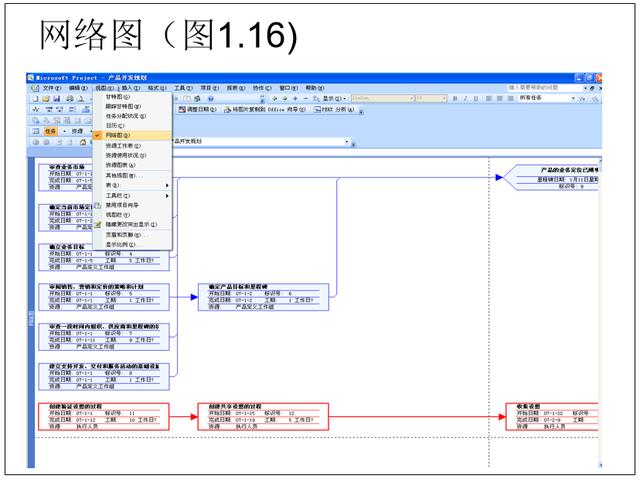Screen dimensions: 640x479
Task: Expand the 表 submenu arrow
Action: [x=167, y=186]
